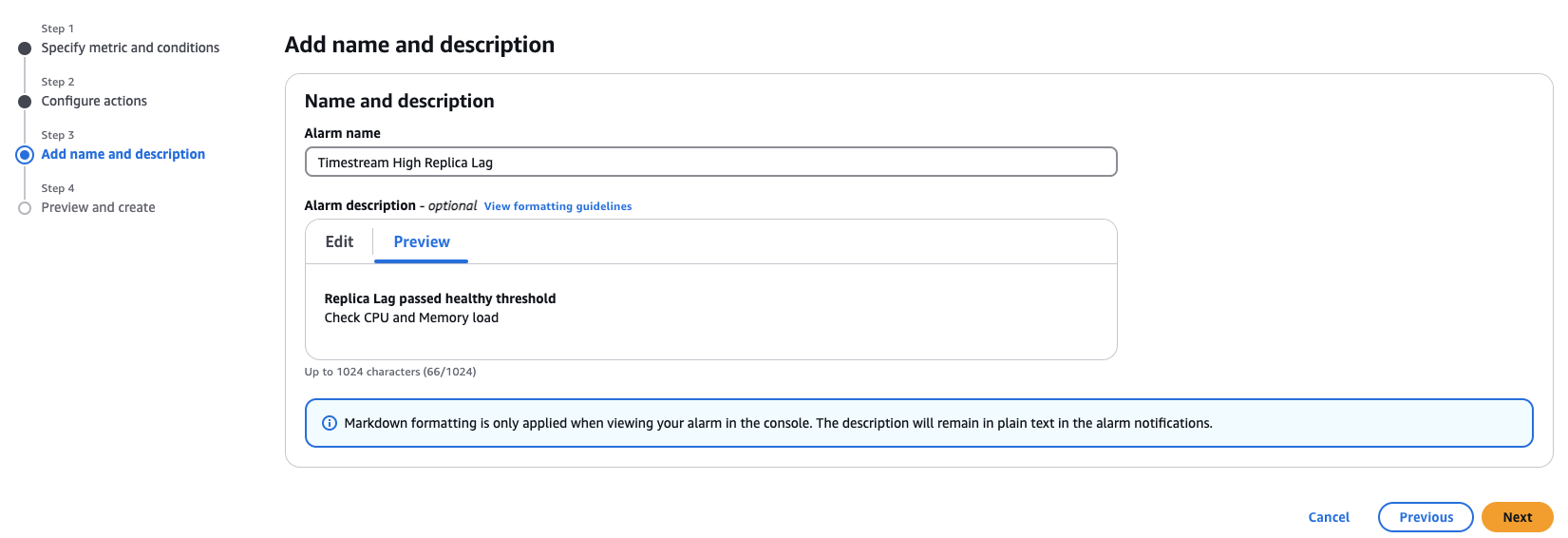Click the info icon in the Markdown notice

tap(330, 423)
